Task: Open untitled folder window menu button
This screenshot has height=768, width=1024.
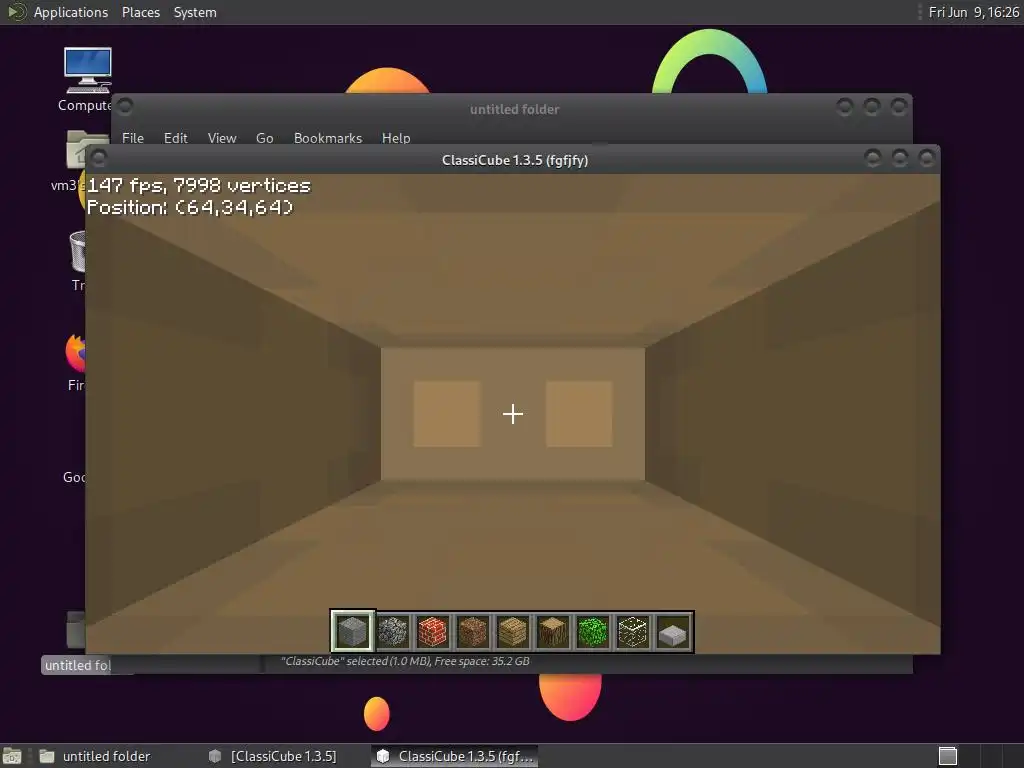Action: point(125,106)
